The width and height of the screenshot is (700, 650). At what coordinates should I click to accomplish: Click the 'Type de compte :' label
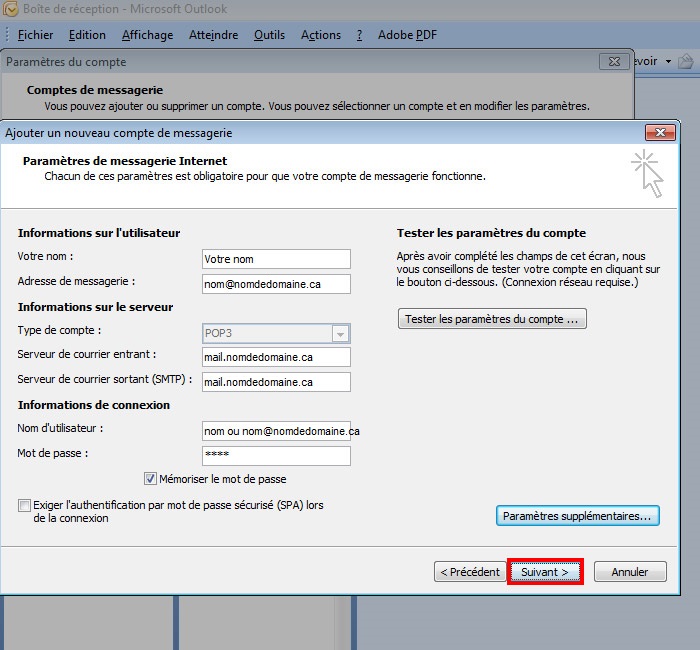click(x=59, y=330)
